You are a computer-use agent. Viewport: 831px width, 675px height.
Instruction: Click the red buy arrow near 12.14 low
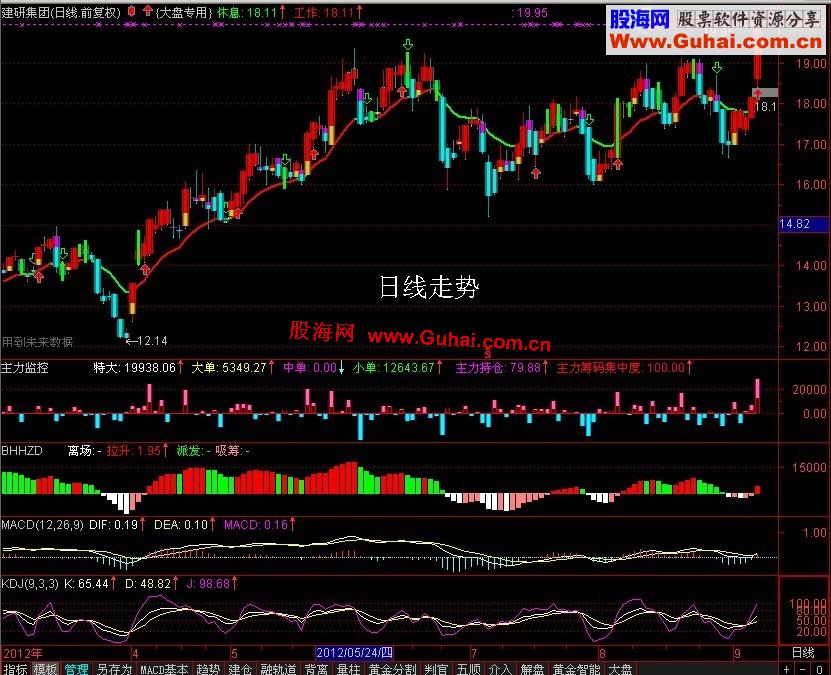(145, 269)
